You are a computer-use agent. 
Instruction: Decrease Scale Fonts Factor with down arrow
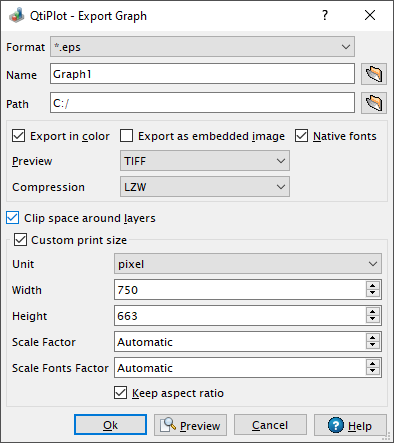(x=372, y=371)
